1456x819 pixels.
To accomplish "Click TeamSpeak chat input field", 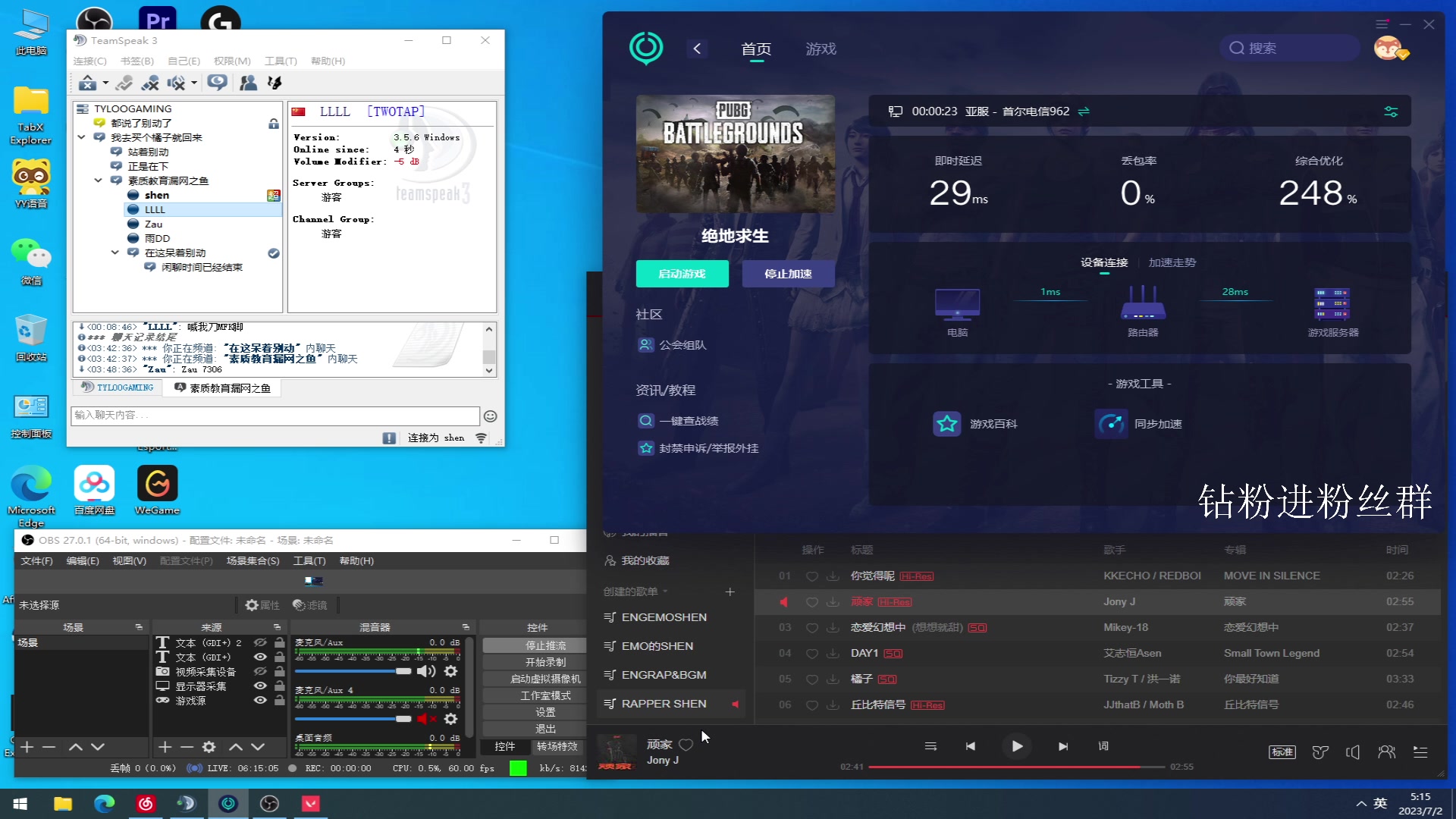I will click(x=275, y=416).
